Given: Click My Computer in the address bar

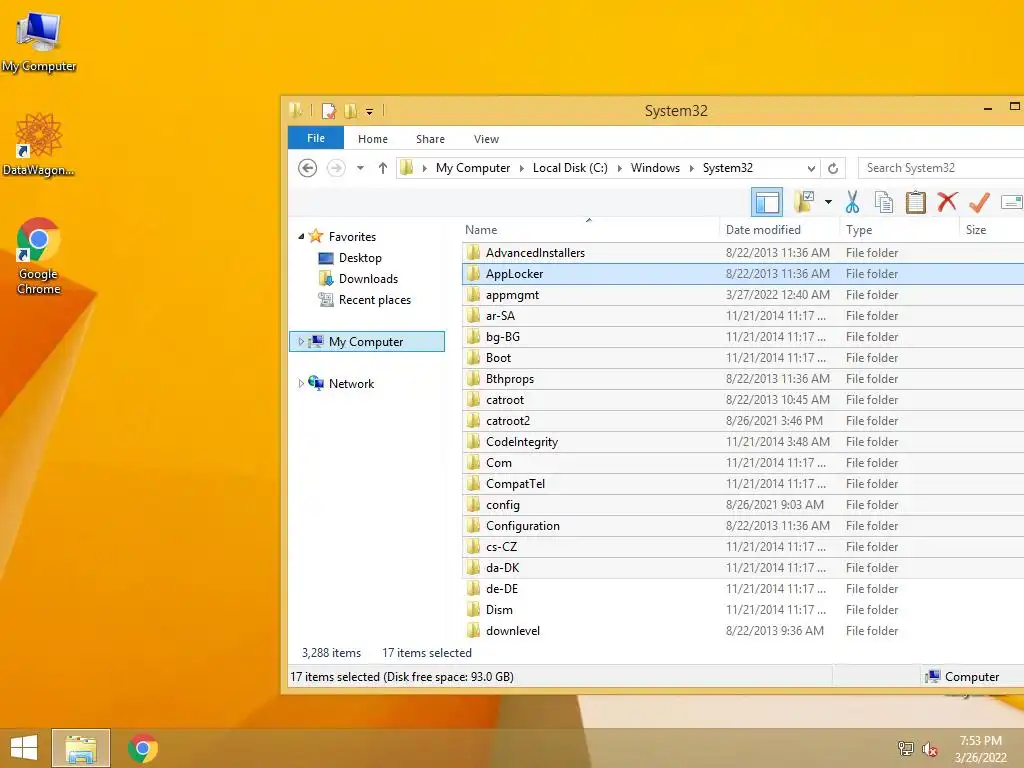Looking at the screenshot, I should click(x=473, y=168).
